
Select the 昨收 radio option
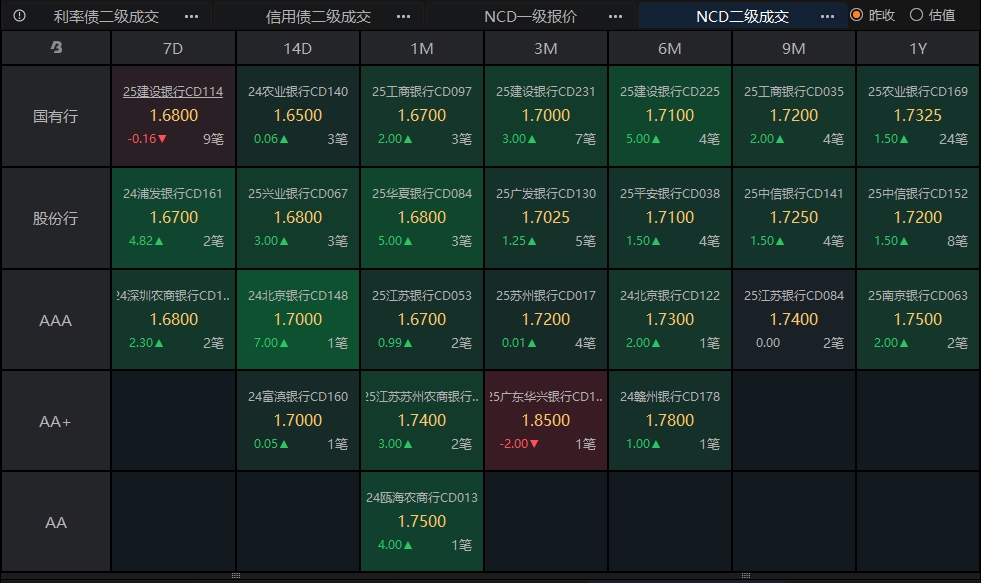point(873,15)
